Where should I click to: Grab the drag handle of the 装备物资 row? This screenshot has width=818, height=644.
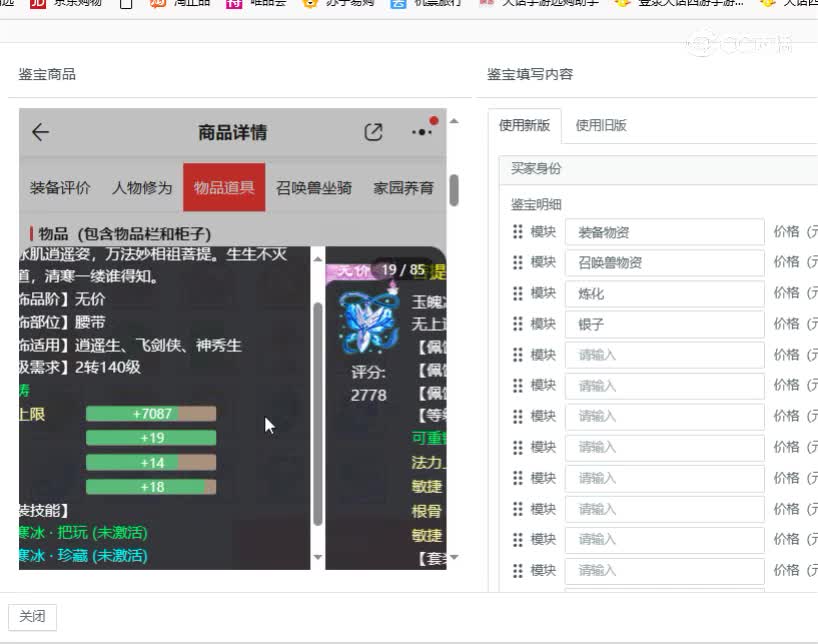517,232
